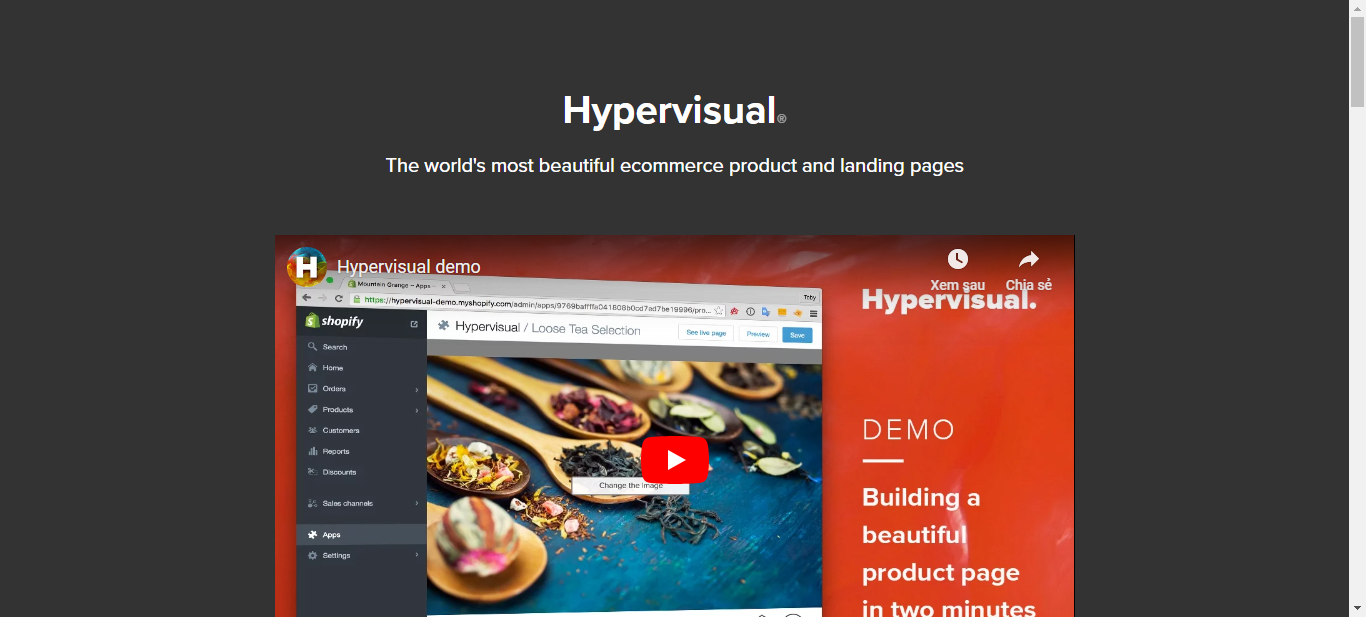The image size is (1366, 617).
Task: Click "Orders" in the thumbnail's Shopify sidebar
Action: 334,388
